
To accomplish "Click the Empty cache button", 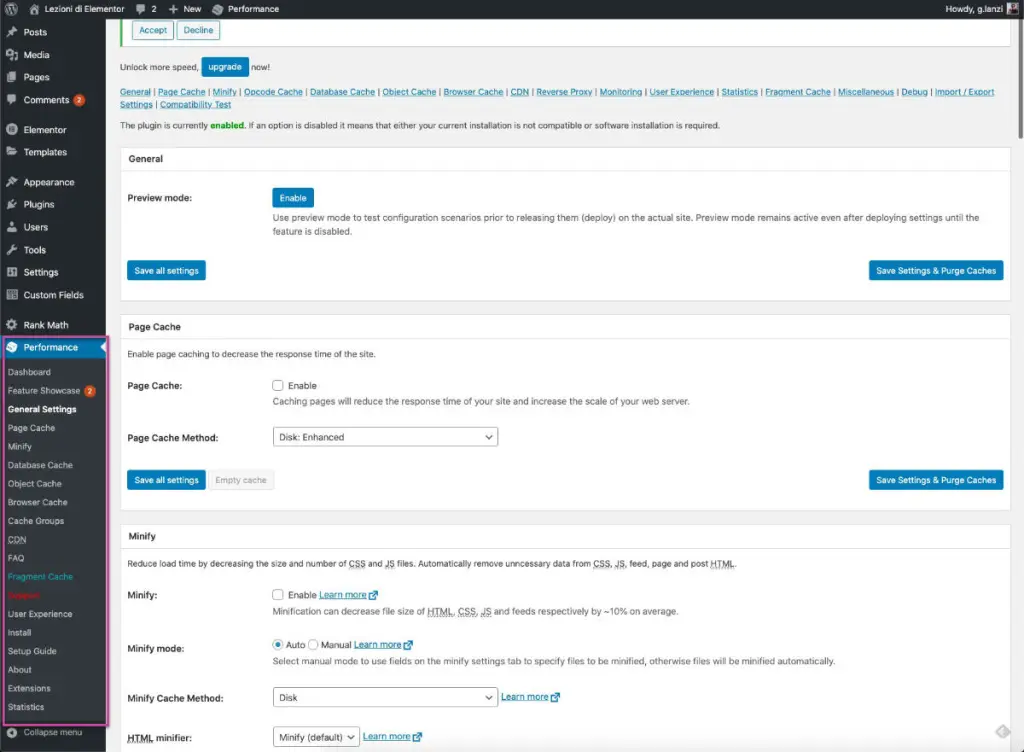I will point(241,480).
